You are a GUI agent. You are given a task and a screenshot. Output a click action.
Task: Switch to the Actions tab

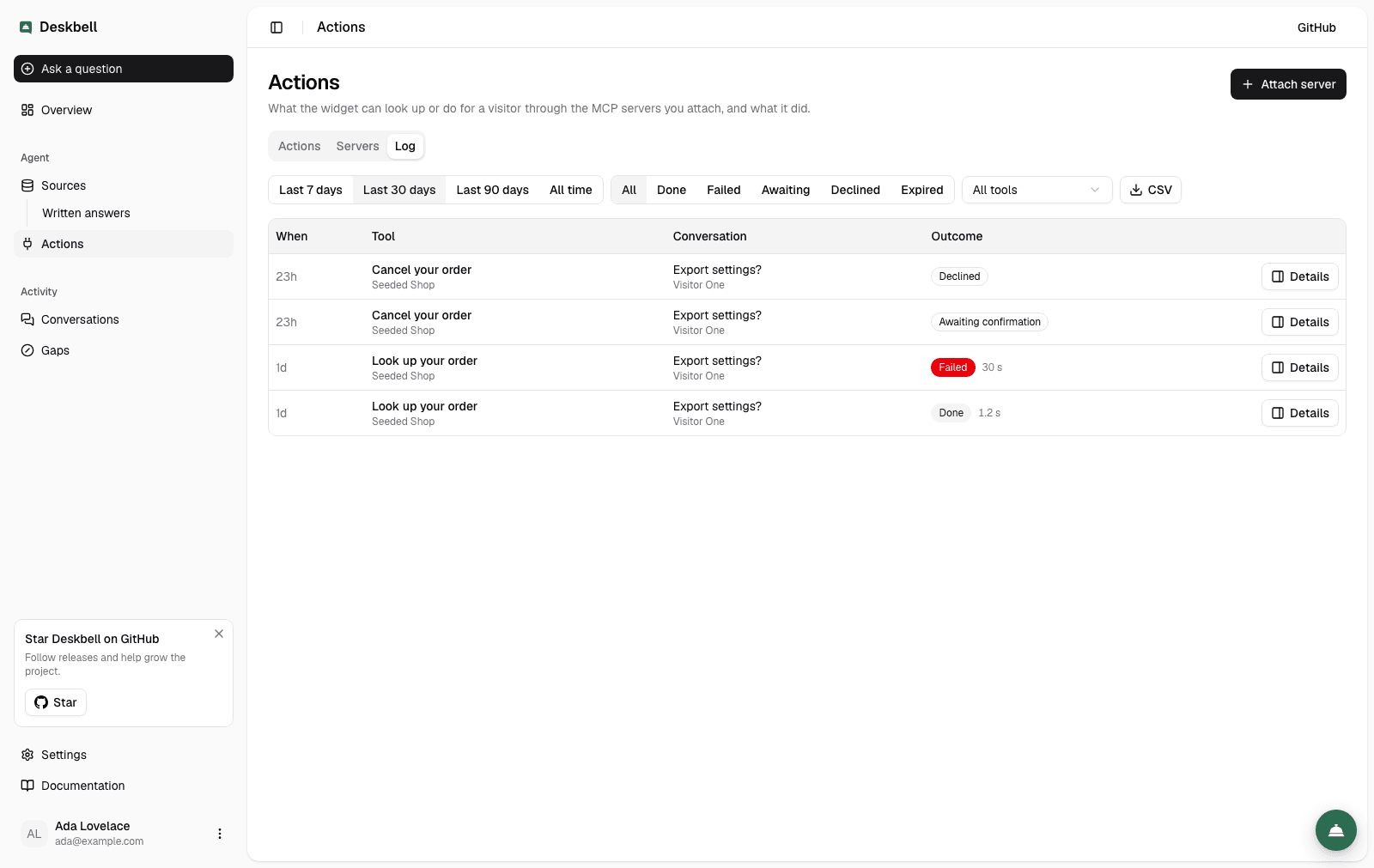coord(299,146)
